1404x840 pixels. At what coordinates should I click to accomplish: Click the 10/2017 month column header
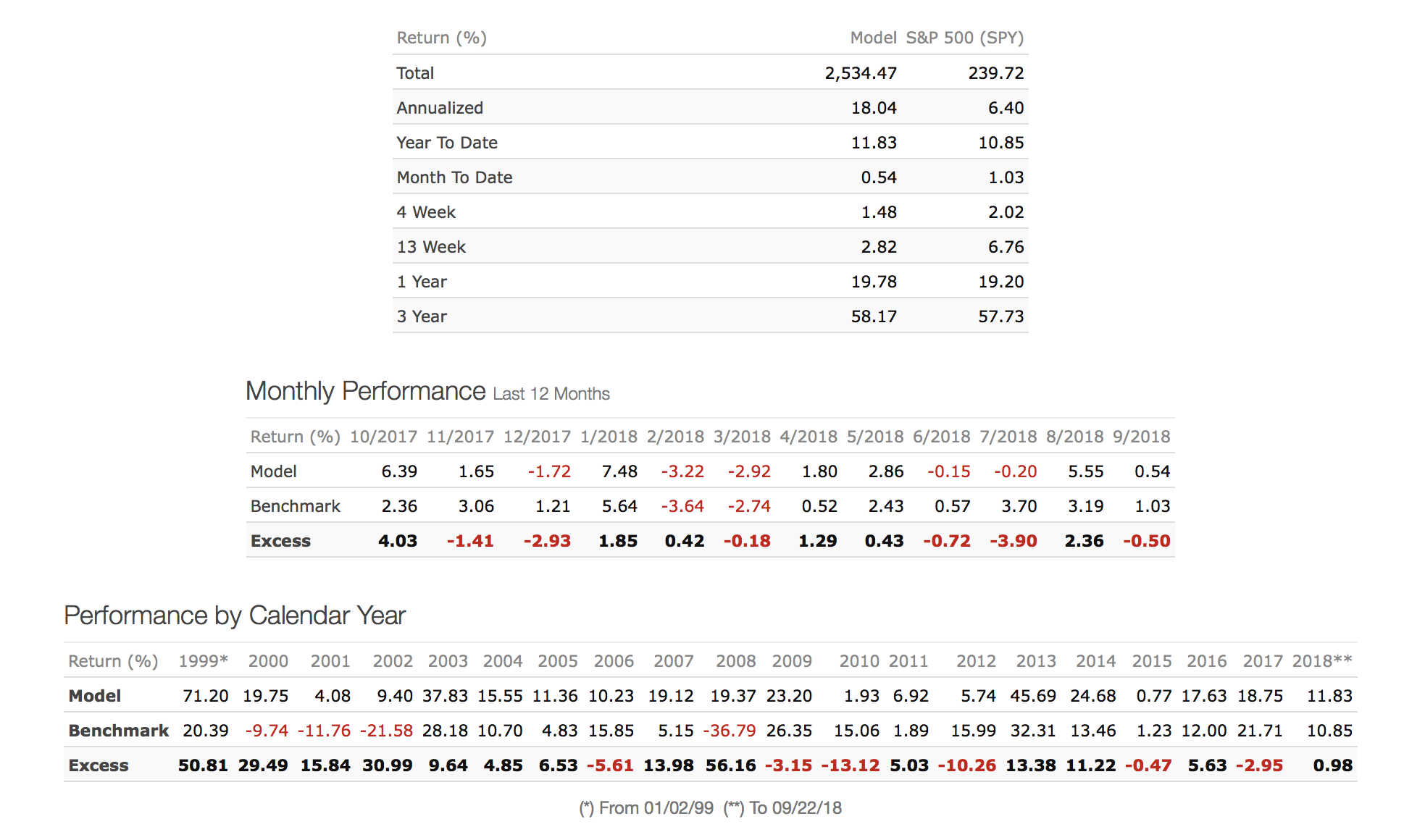pyautogui.click(x=383, y=437)
